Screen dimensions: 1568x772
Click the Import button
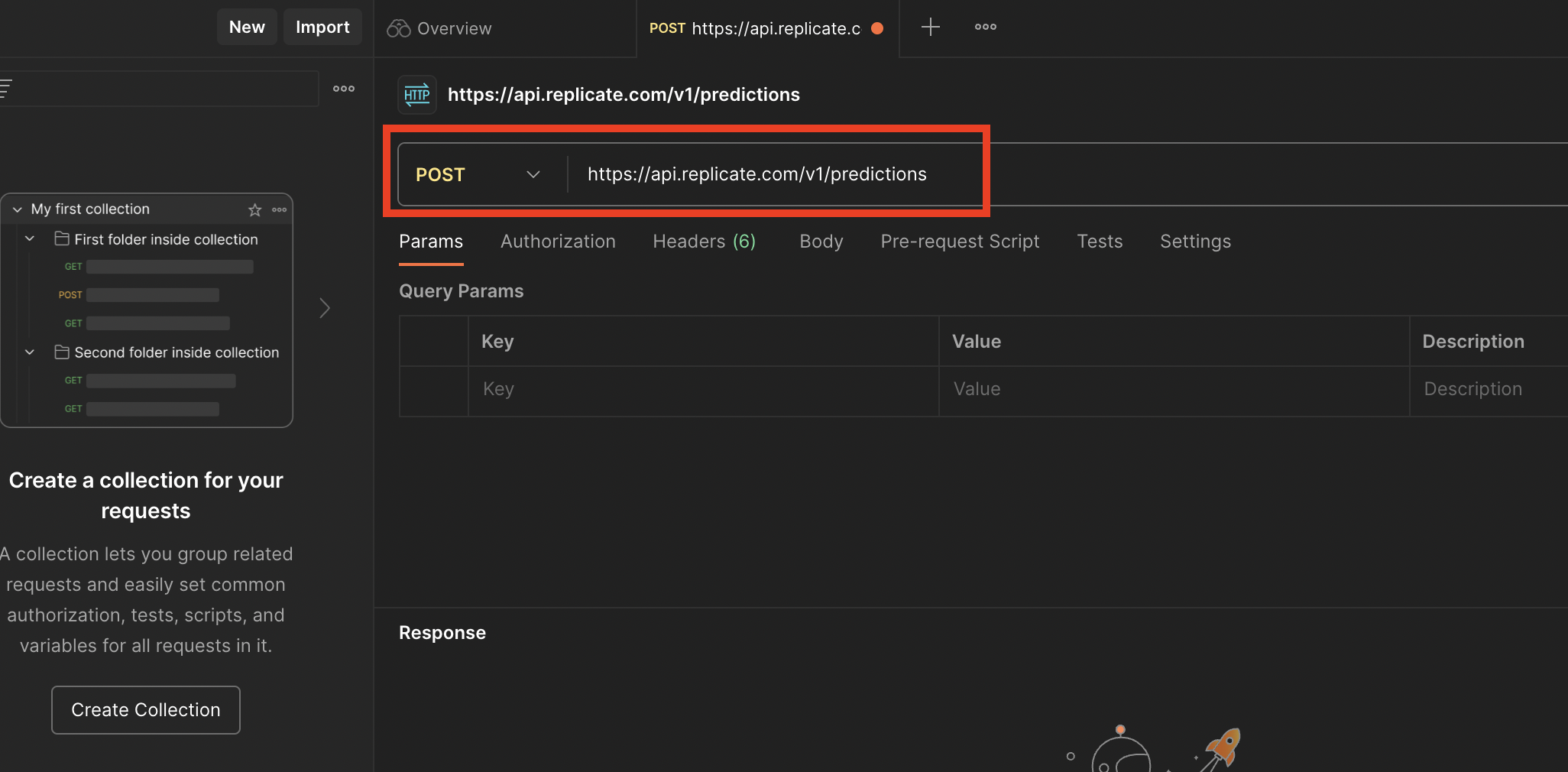(322, 28)
